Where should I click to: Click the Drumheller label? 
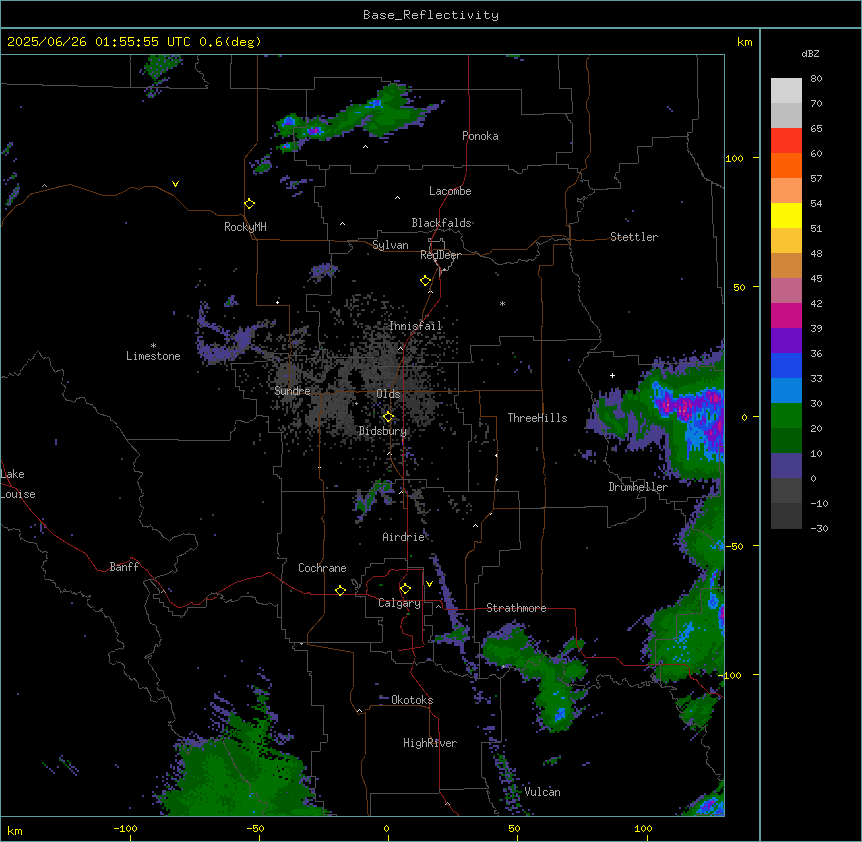[x=638, y=487]
